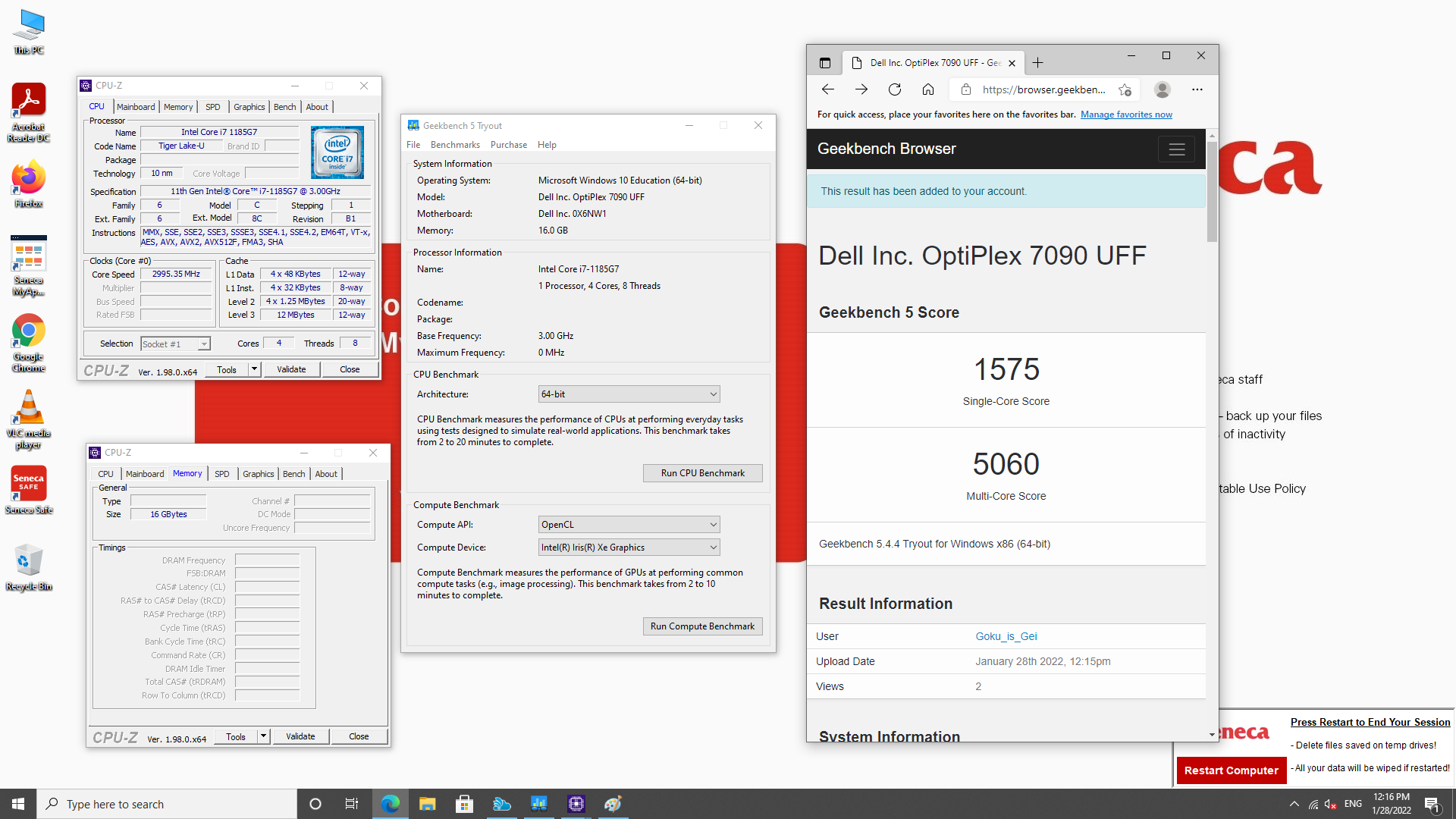Screen dimensions: 1456x819
Task: Click Run Compute Benchmark button
Action: [x=702, y=626]
